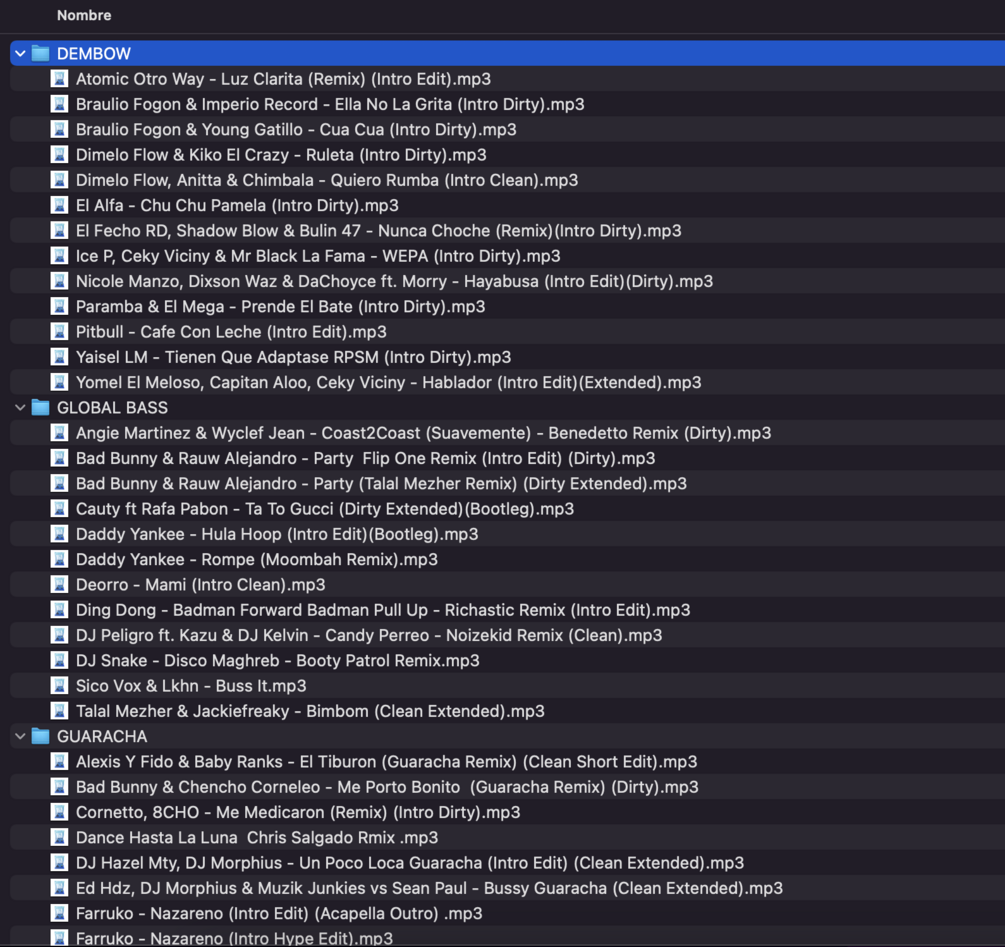The image size is (1005, 947).
Task: Select file Dance Hasta La Luna Chris Salgado
Action: click(x=257, y=837)
